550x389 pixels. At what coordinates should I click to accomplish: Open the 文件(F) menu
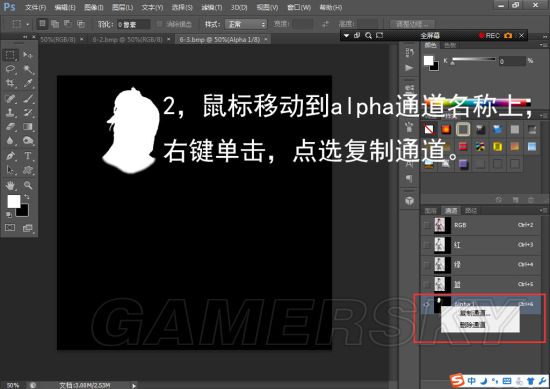coord(35,7)
